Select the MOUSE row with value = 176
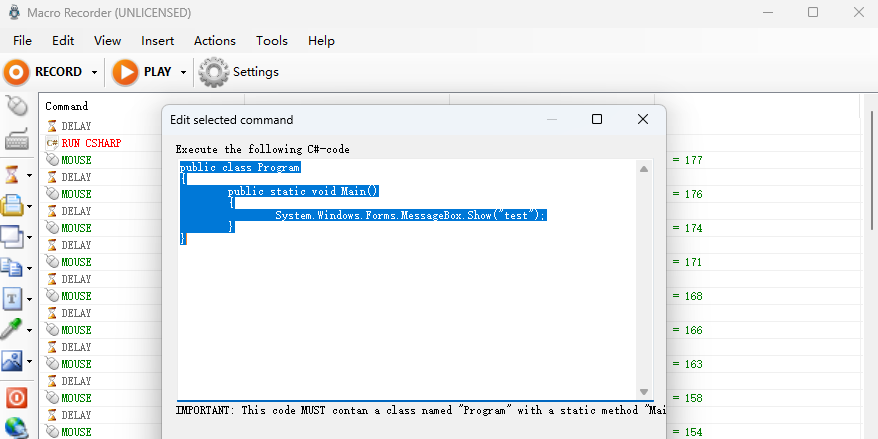878x439 pixels. [450, 194]
